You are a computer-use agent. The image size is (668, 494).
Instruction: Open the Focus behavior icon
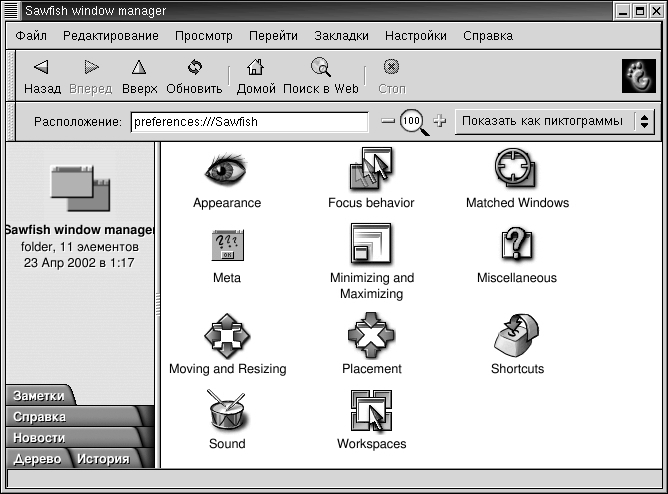pyautogui.click(x=371, y=170)
